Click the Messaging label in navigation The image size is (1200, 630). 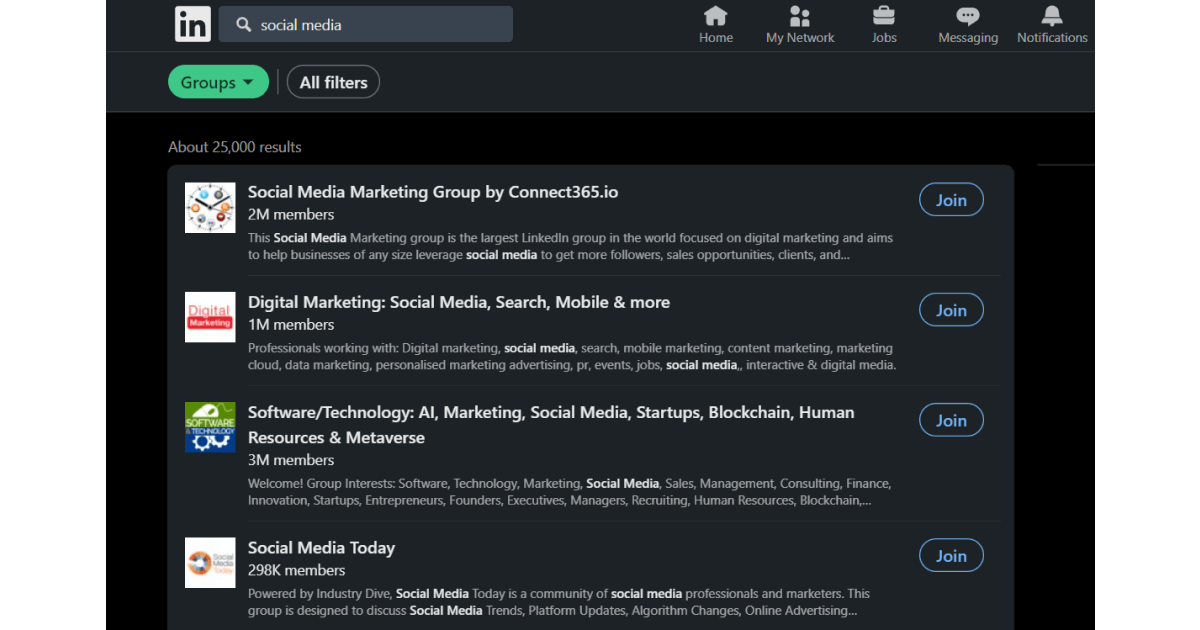pyautogui.click(x=968, y=38)
